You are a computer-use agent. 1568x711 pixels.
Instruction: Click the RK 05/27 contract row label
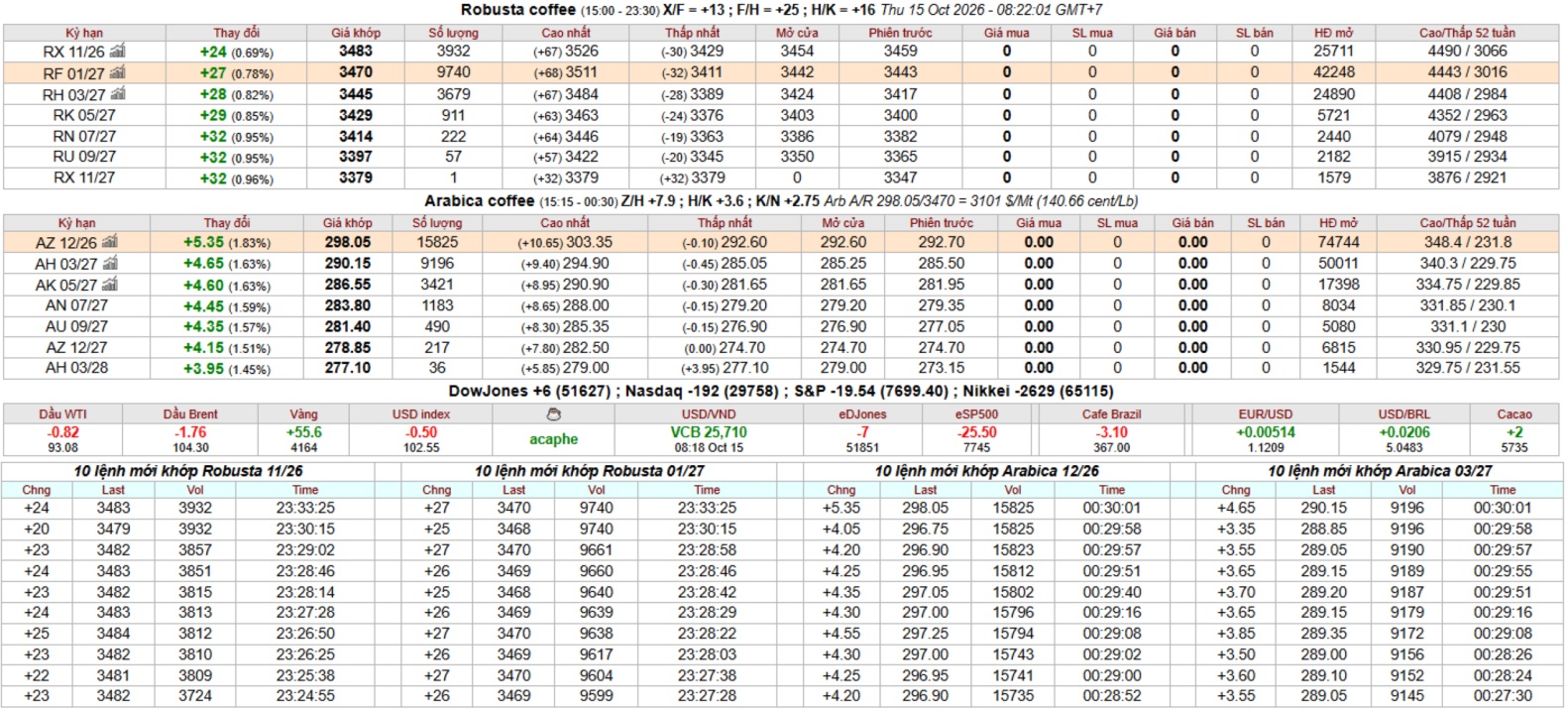pos(84,115)
